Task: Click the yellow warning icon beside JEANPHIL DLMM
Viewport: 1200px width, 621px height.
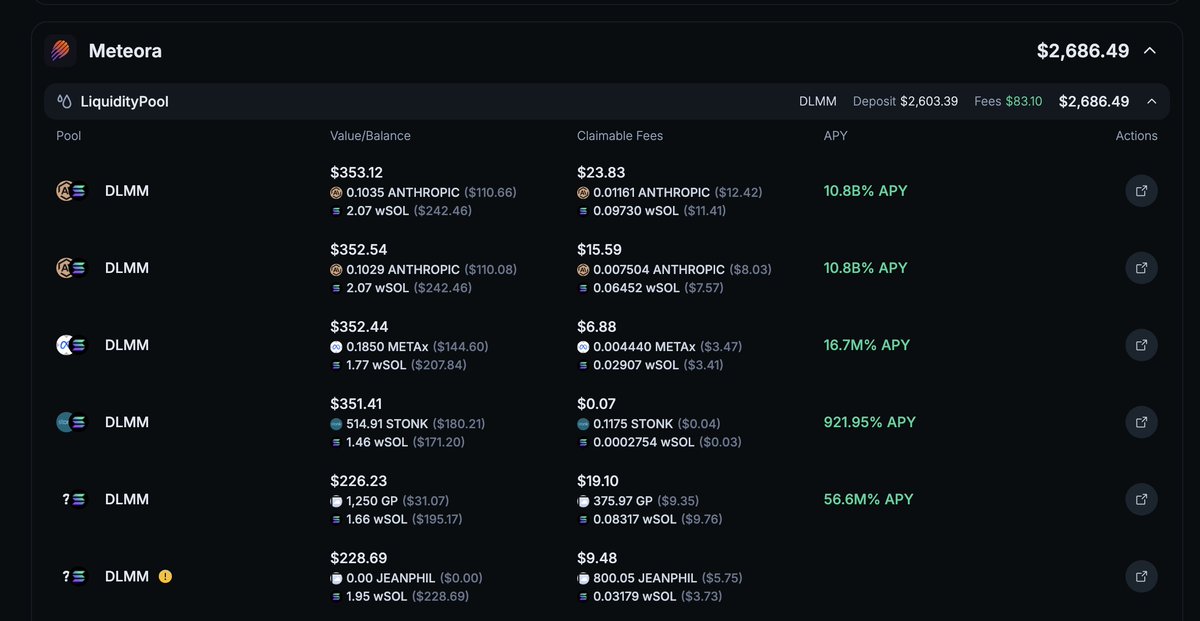Action: 165,576
